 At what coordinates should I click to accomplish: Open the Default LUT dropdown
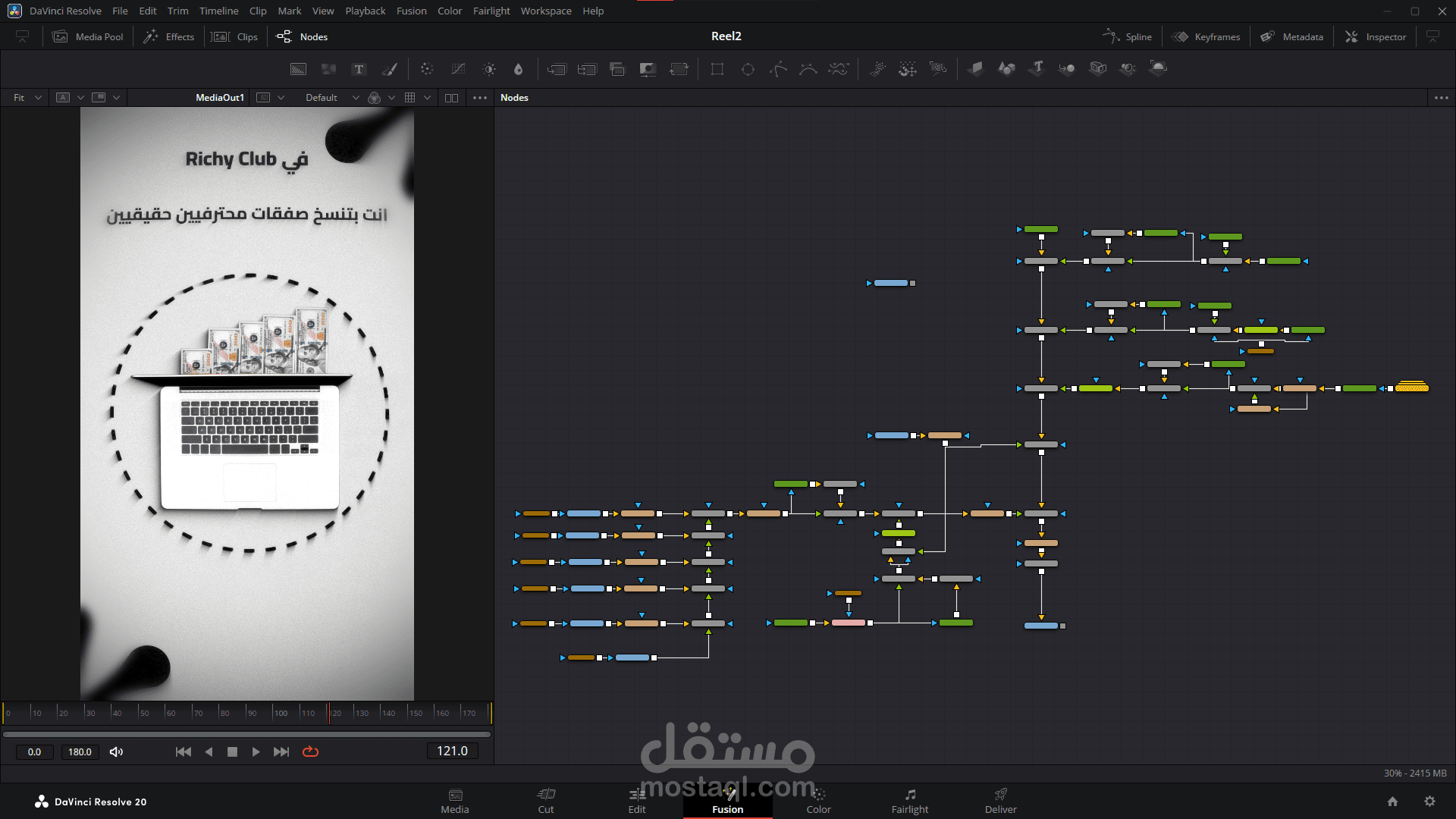point(331,98)
